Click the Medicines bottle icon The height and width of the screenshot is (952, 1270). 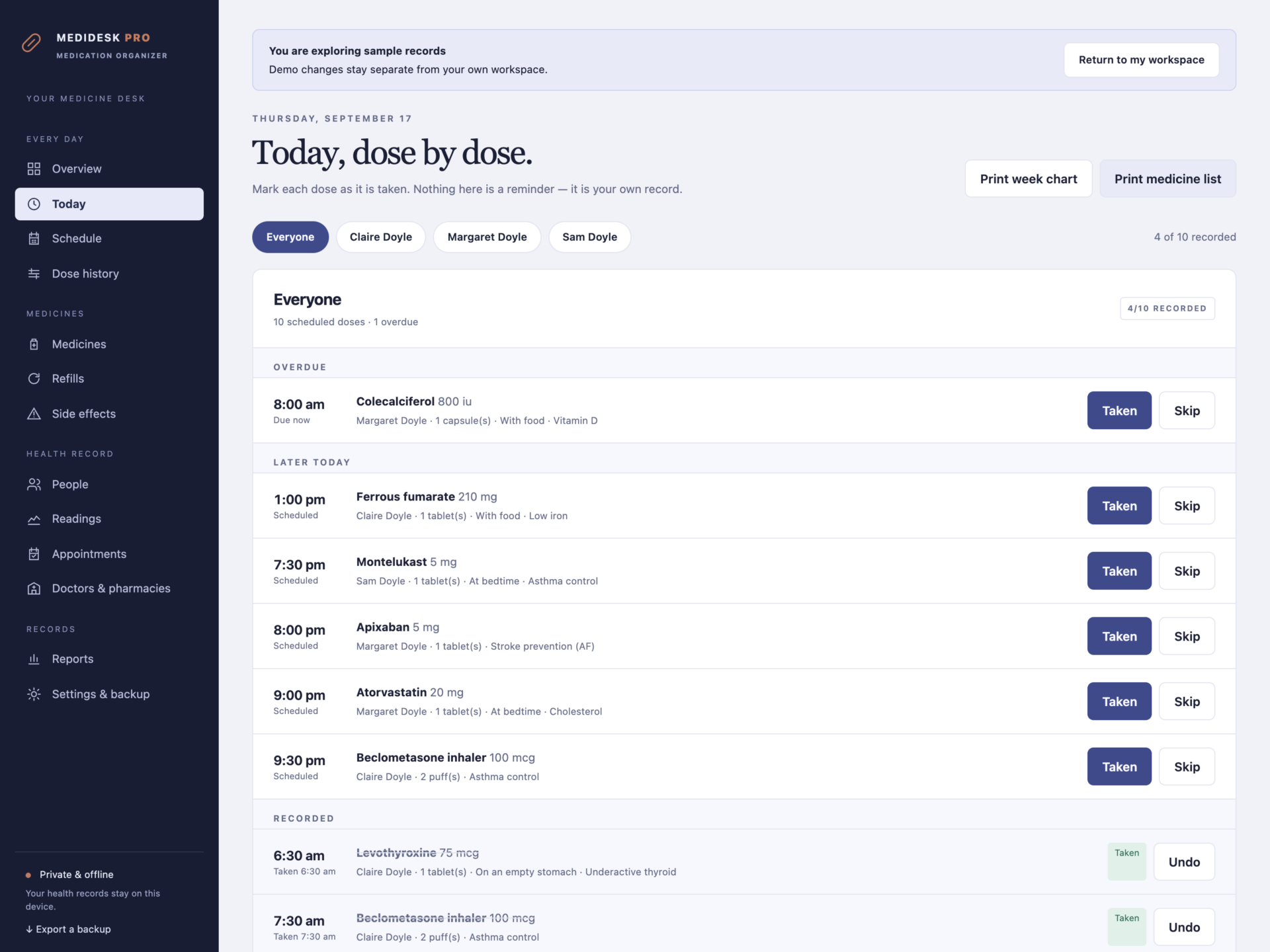(x=34, y=344)
